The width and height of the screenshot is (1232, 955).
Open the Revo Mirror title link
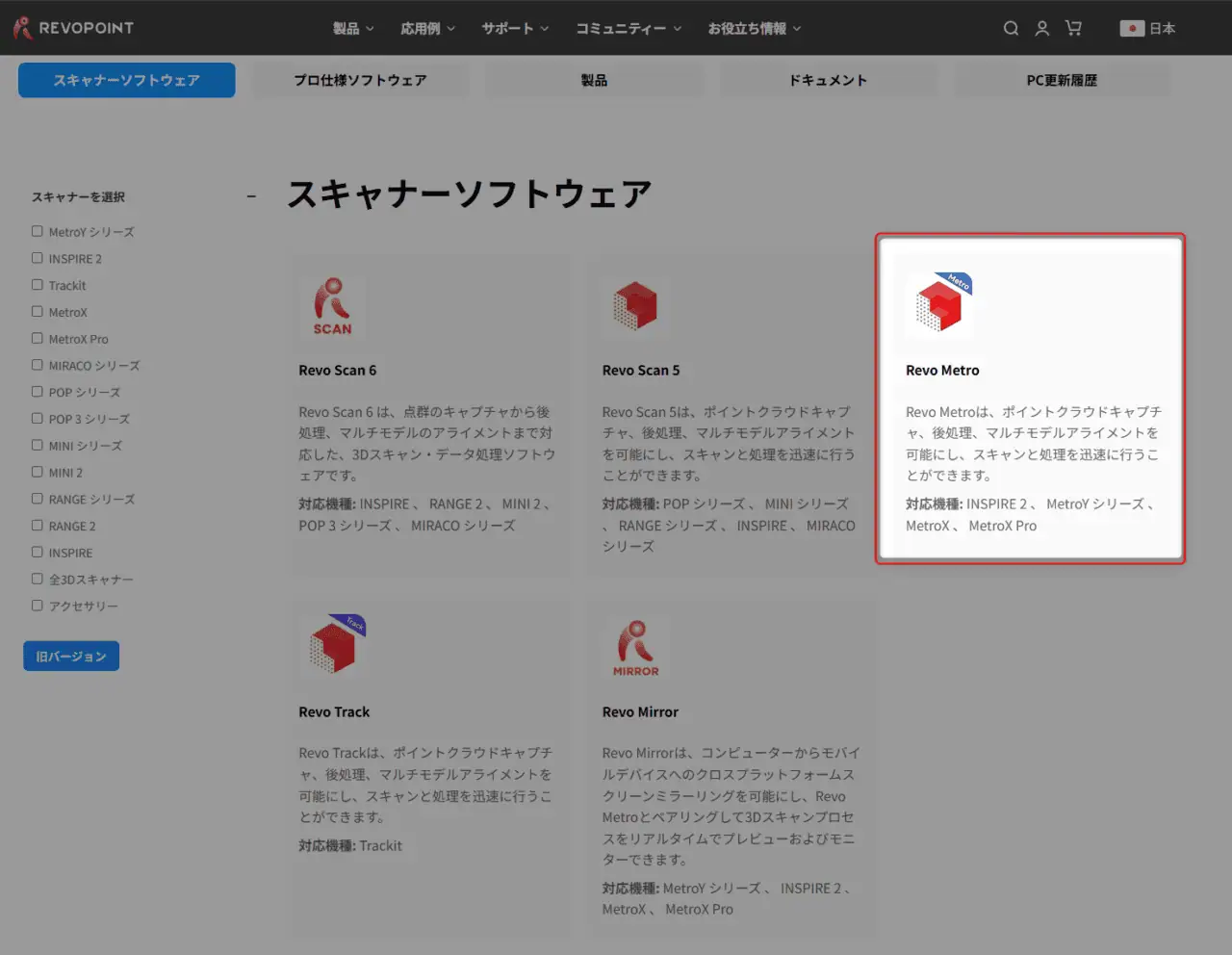(640, 712)
